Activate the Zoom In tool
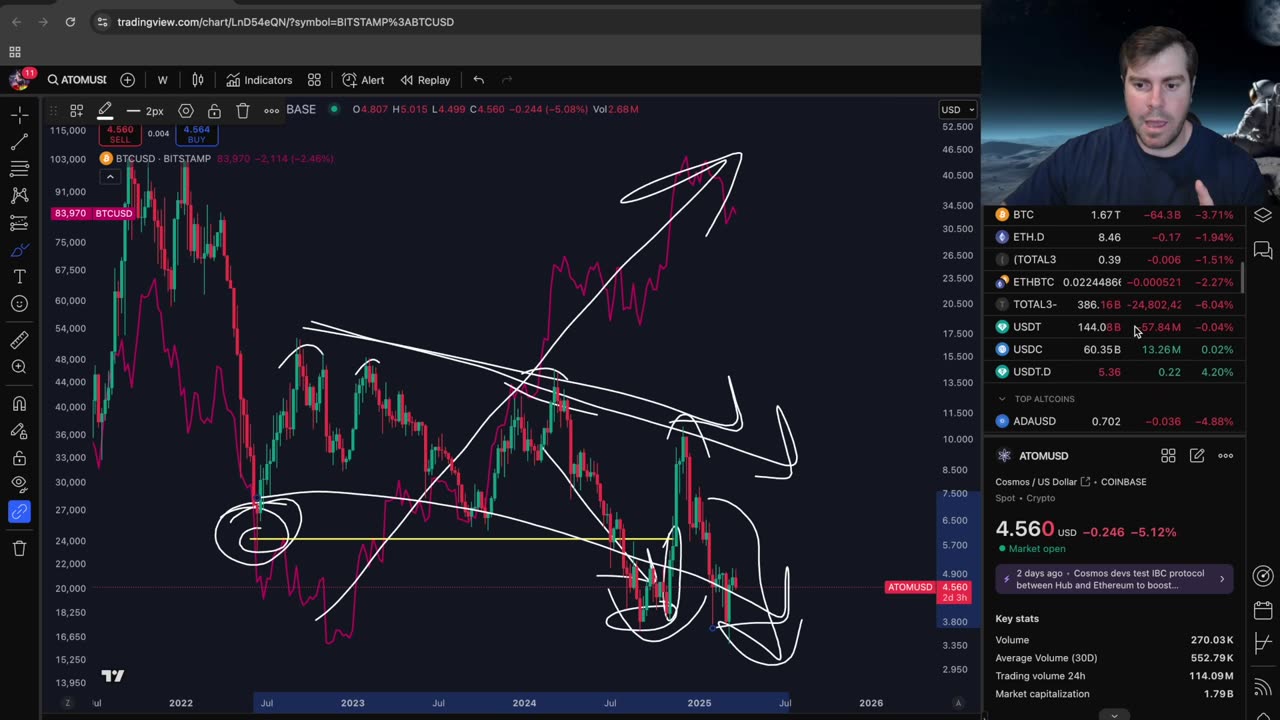This screenshot has height=720, width=1280. (19, 367)
